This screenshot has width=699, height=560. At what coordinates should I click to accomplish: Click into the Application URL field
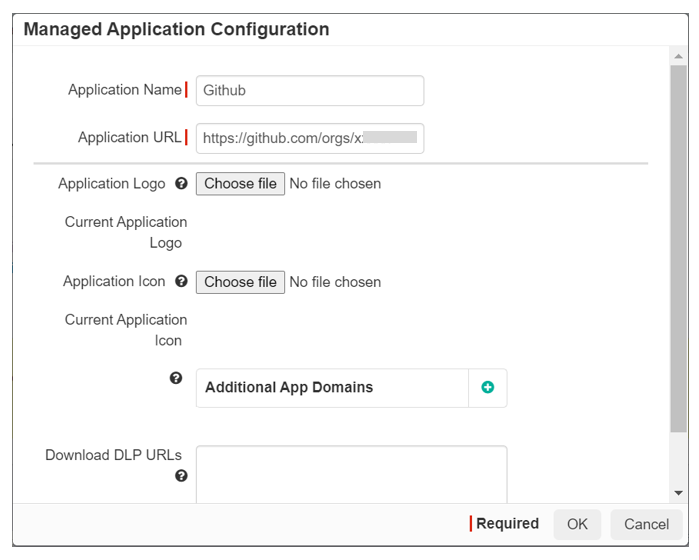tap(310, 138)
